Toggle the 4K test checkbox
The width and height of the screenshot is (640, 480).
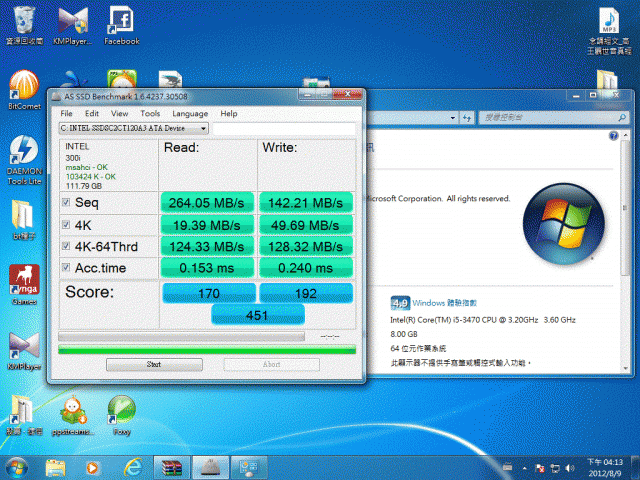coord(66,224)
